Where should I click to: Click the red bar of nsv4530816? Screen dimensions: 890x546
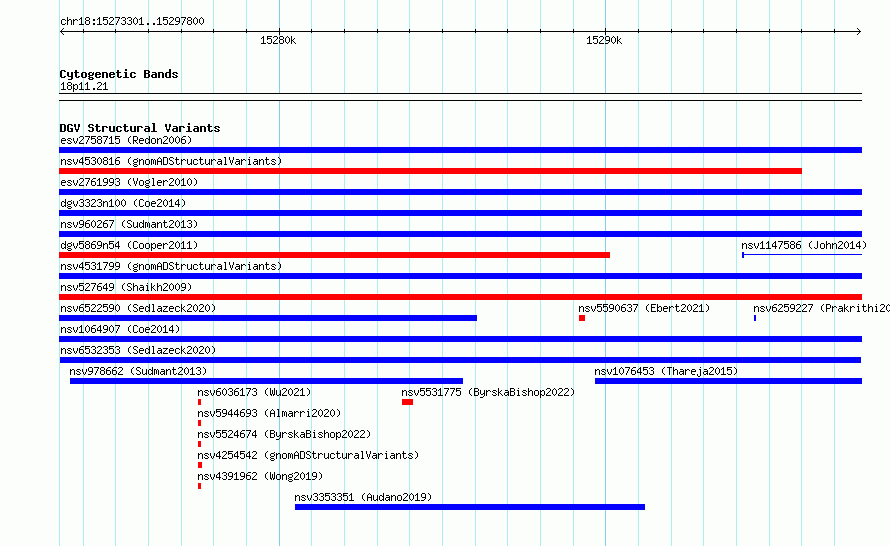[430, 171]
